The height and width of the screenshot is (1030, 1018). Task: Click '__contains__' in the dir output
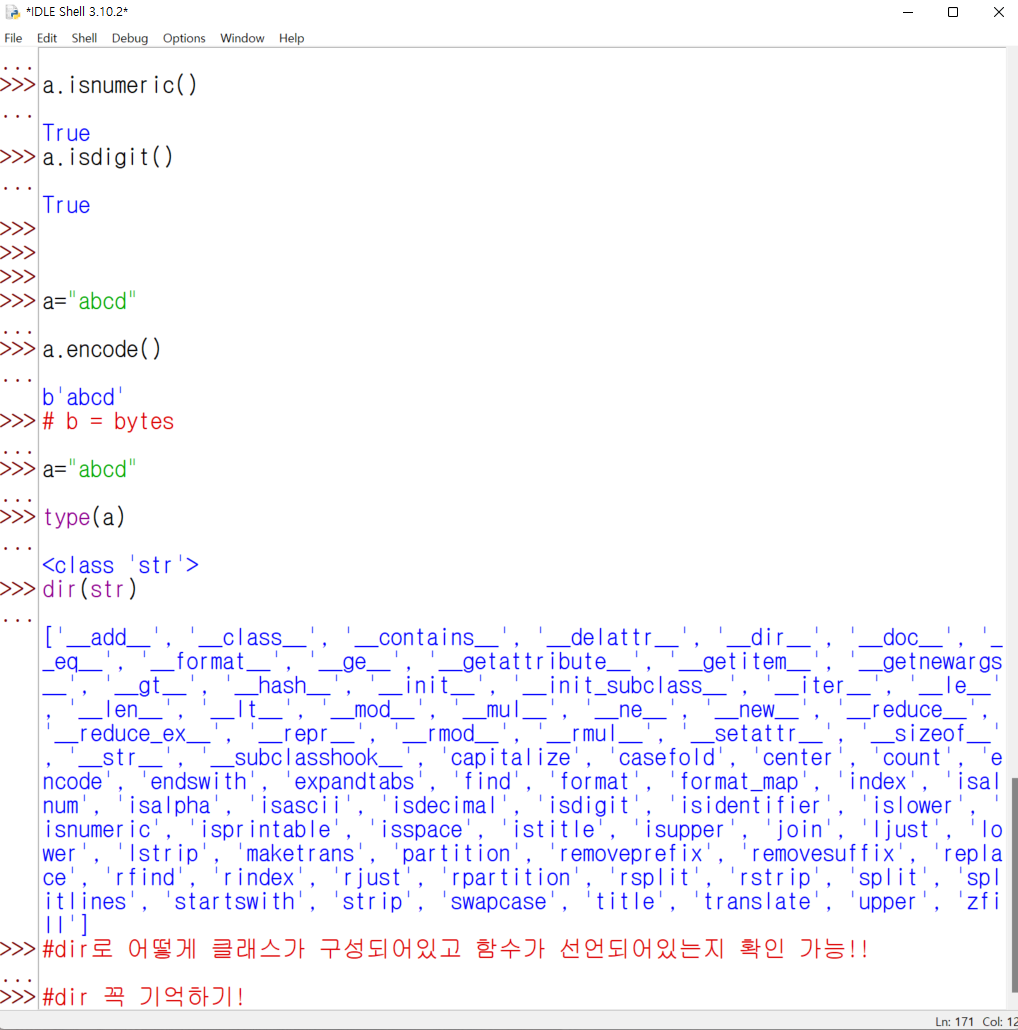(426, 638)
